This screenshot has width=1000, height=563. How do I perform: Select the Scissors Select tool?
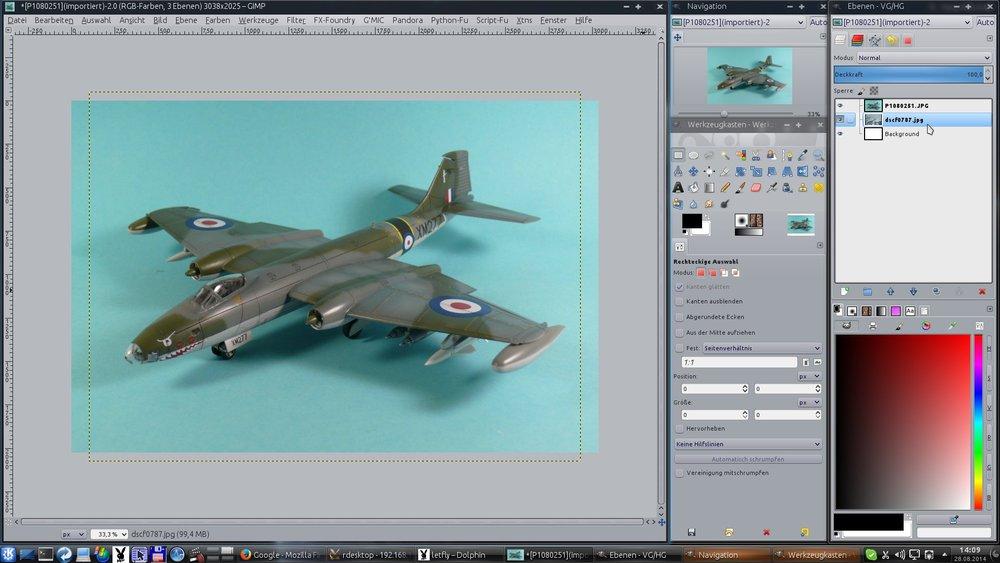pyautogui.click(x=756, y=155)
